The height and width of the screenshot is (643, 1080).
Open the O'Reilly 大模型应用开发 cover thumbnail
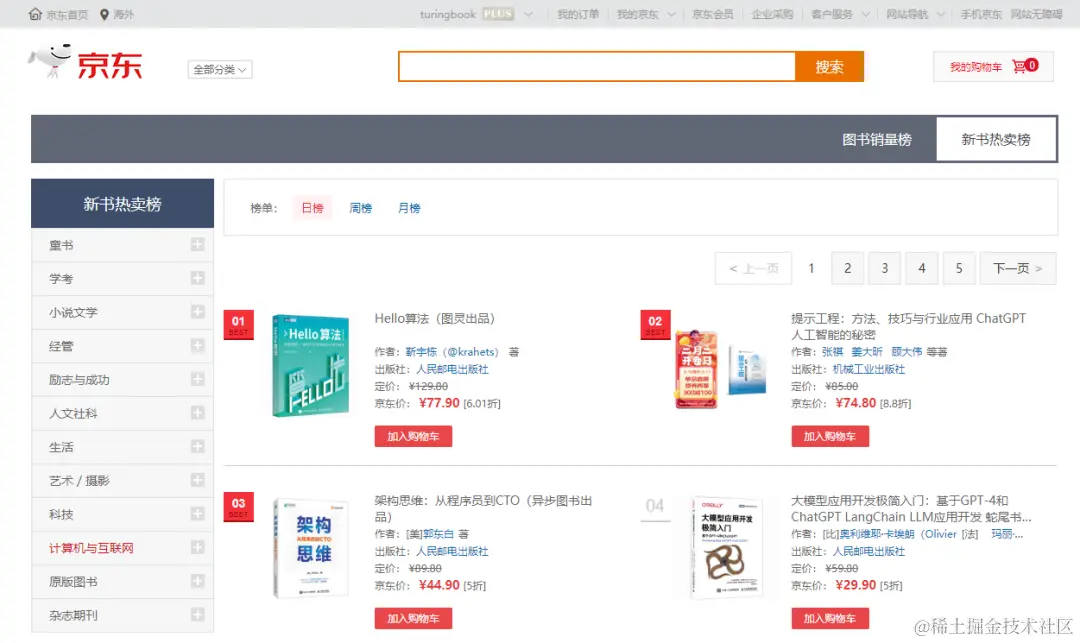tap(727, 548)
